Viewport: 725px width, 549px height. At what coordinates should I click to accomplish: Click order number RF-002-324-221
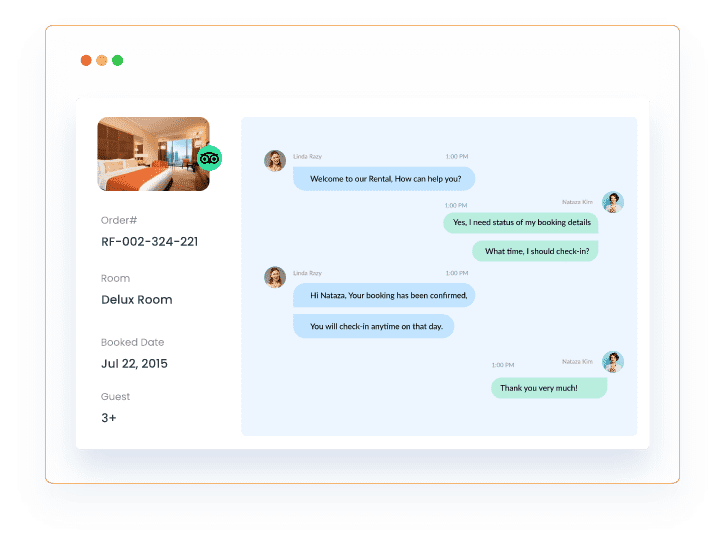(149, 242)
